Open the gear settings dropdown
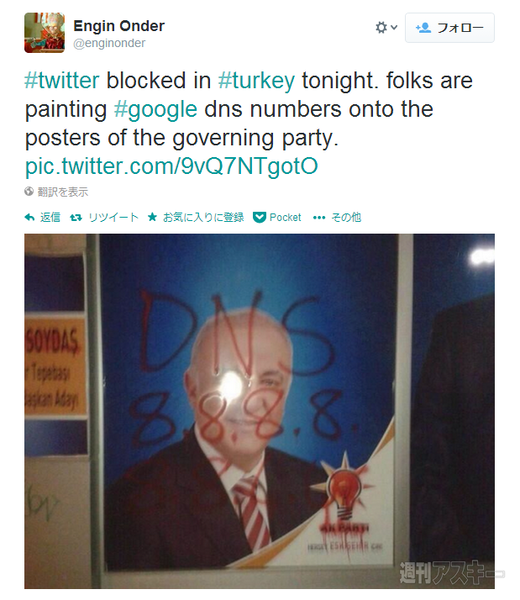This screenshot has width=520, height=600. click(x=386, y=28)
